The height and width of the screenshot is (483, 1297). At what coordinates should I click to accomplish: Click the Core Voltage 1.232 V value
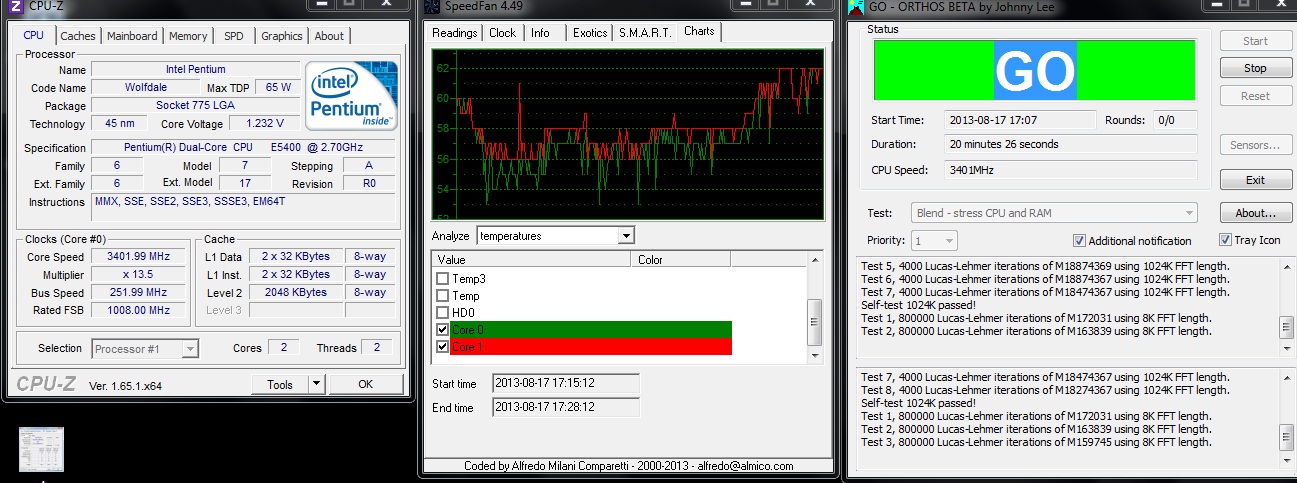264,124
